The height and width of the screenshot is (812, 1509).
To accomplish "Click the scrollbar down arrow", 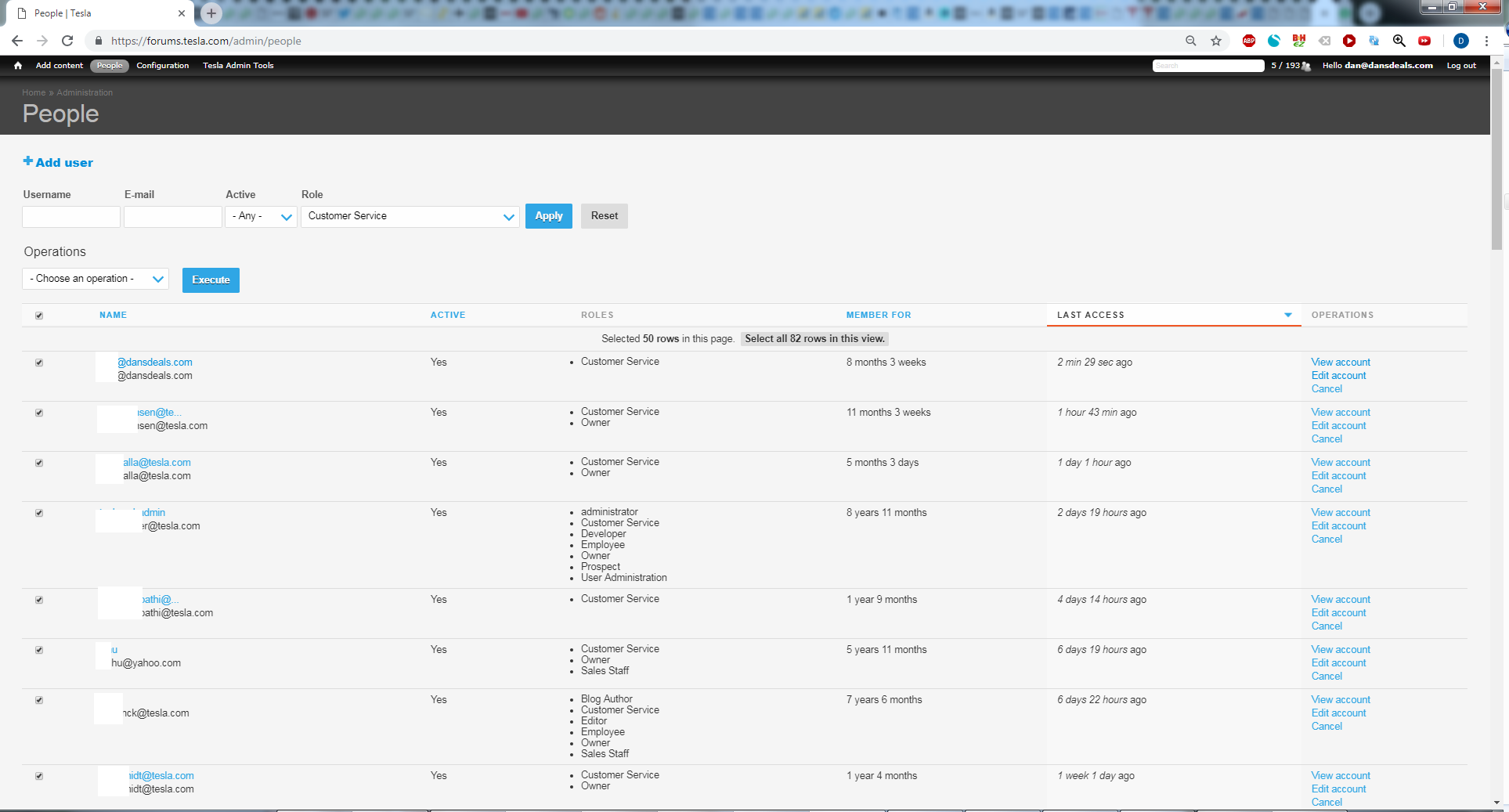I will [x=1496, y=803].
